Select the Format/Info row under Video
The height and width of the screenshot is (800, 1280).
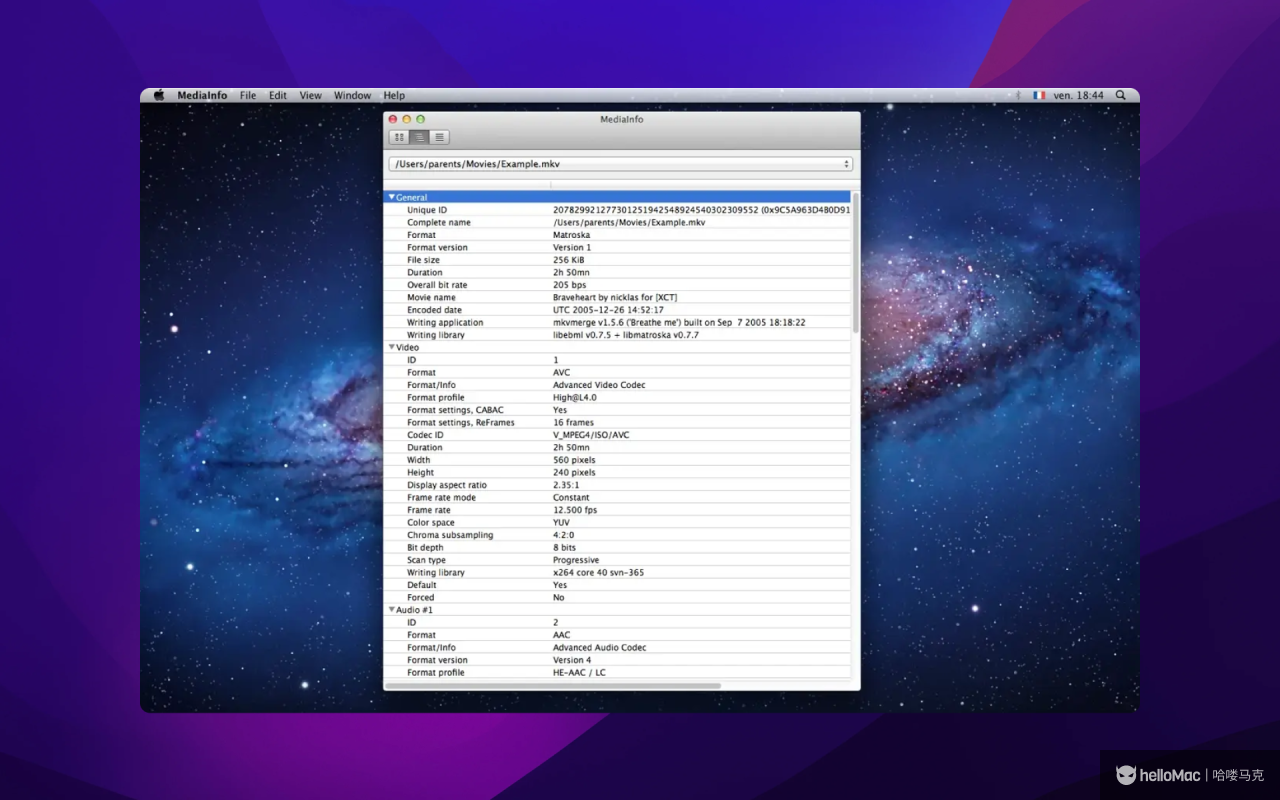pos(618,385)
